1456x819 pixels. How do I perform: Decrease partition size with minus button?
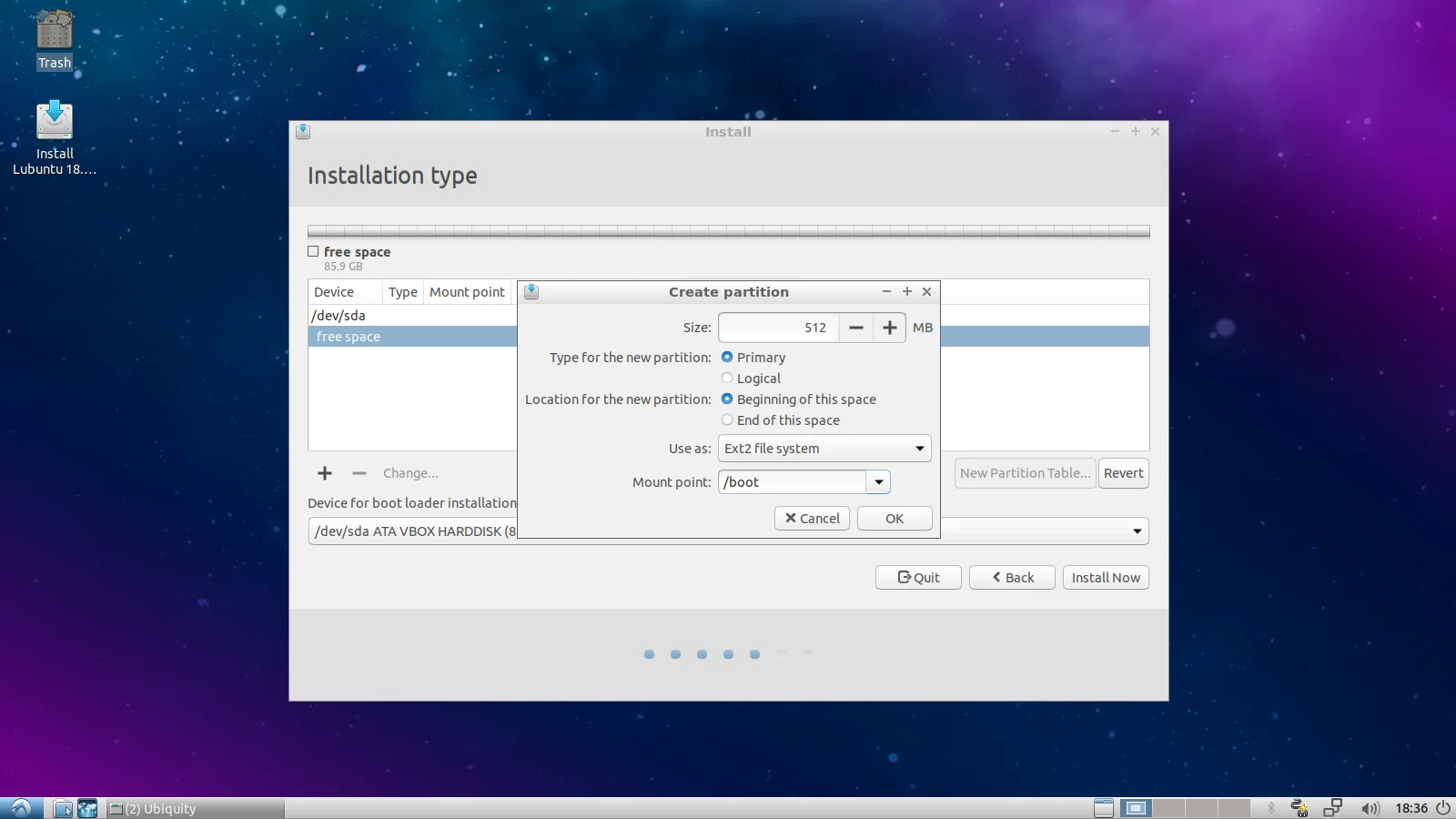(x=855, y=328)
